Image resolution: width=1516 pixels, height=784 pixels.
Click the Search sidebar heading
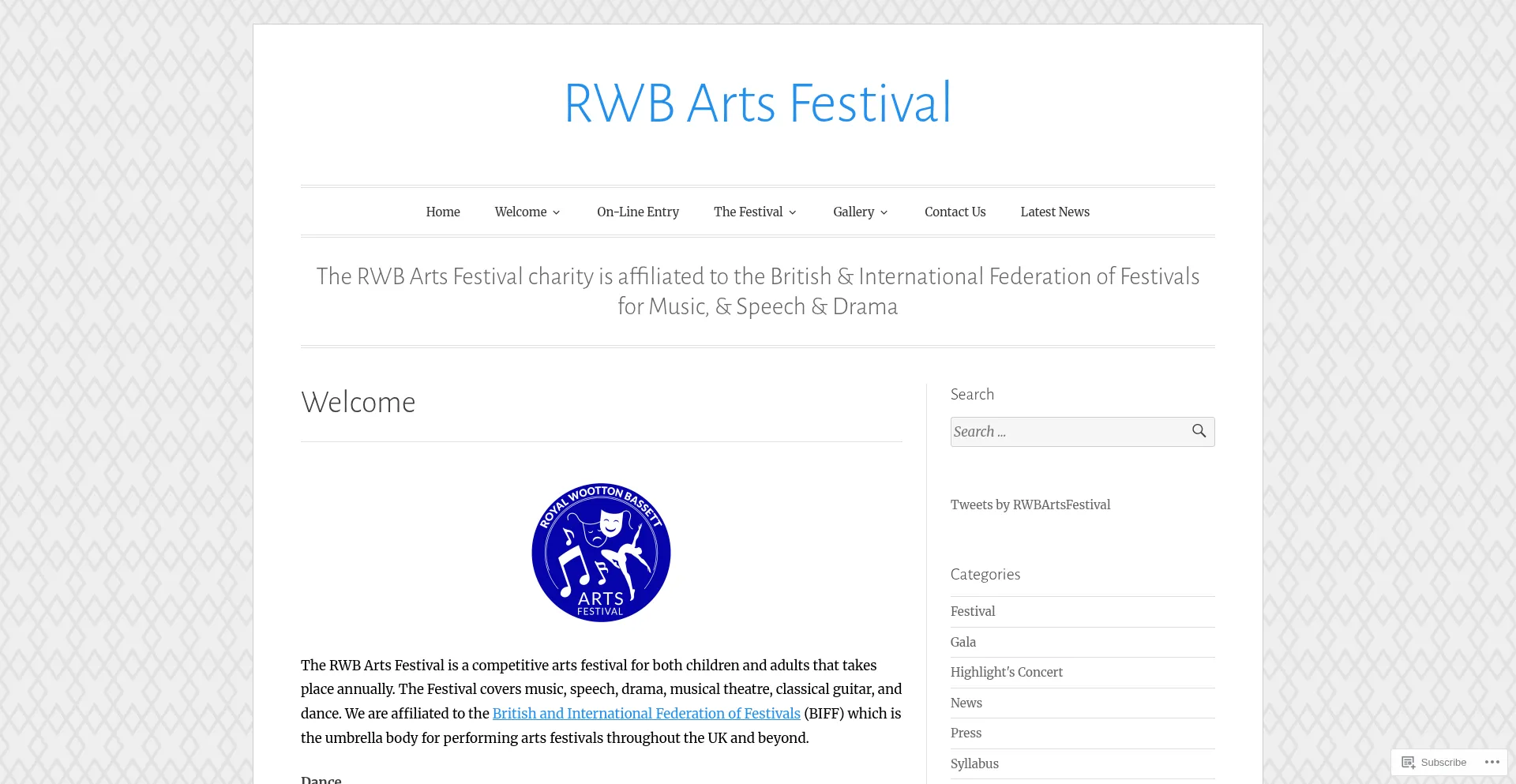click(x=972, y=394)
